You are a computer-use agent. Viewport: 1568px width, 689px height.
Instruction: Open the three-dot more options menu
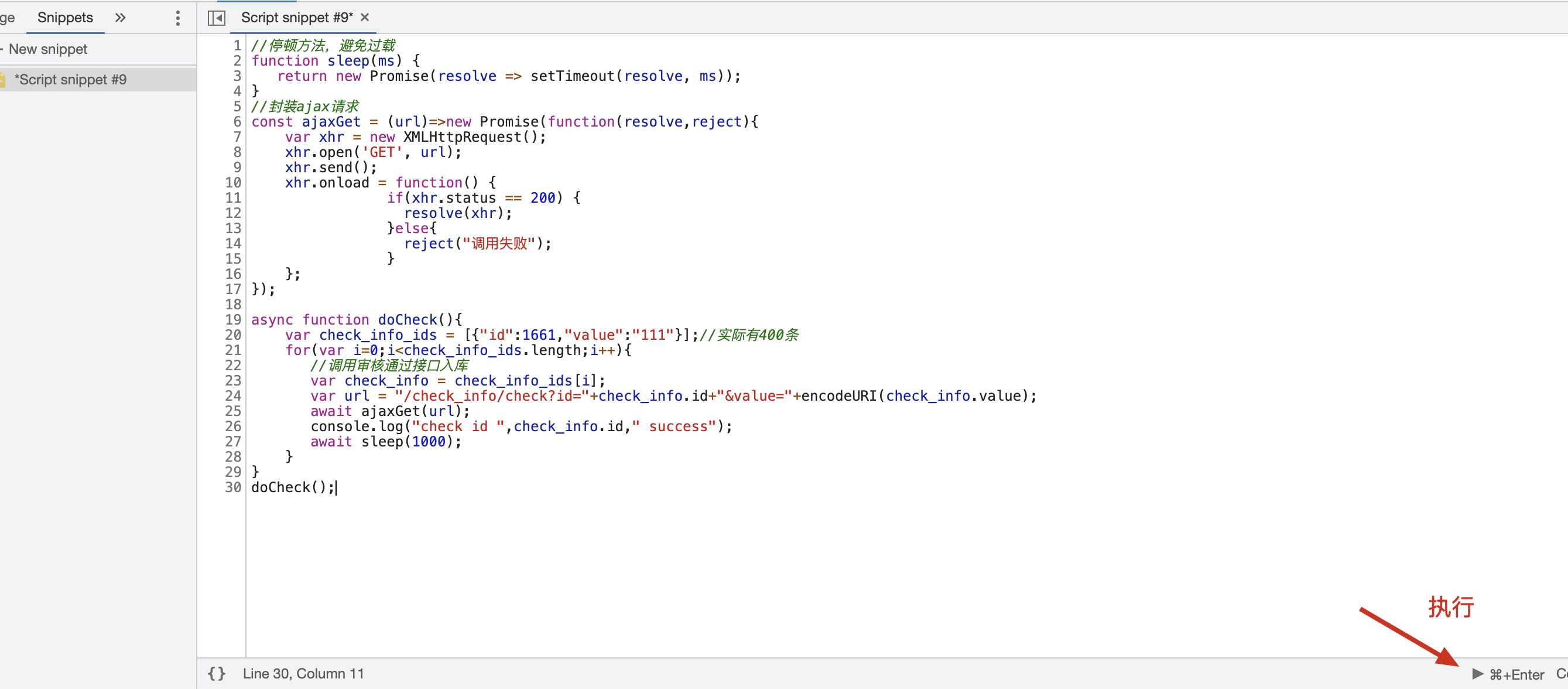(178, 18)
